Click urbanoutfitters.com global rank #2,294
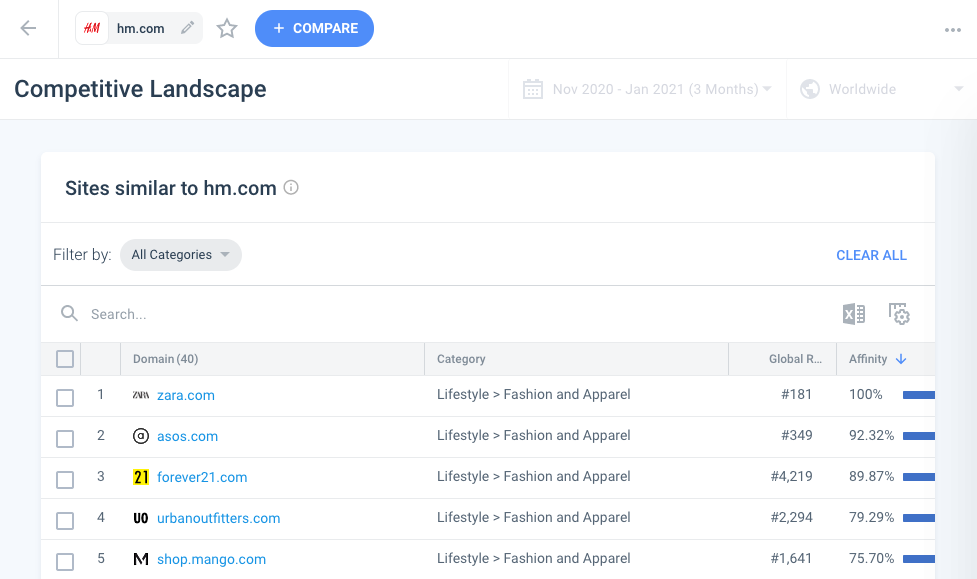Image resolution: width=977 pixels, height=579 pixels. (x=791, y=517)
